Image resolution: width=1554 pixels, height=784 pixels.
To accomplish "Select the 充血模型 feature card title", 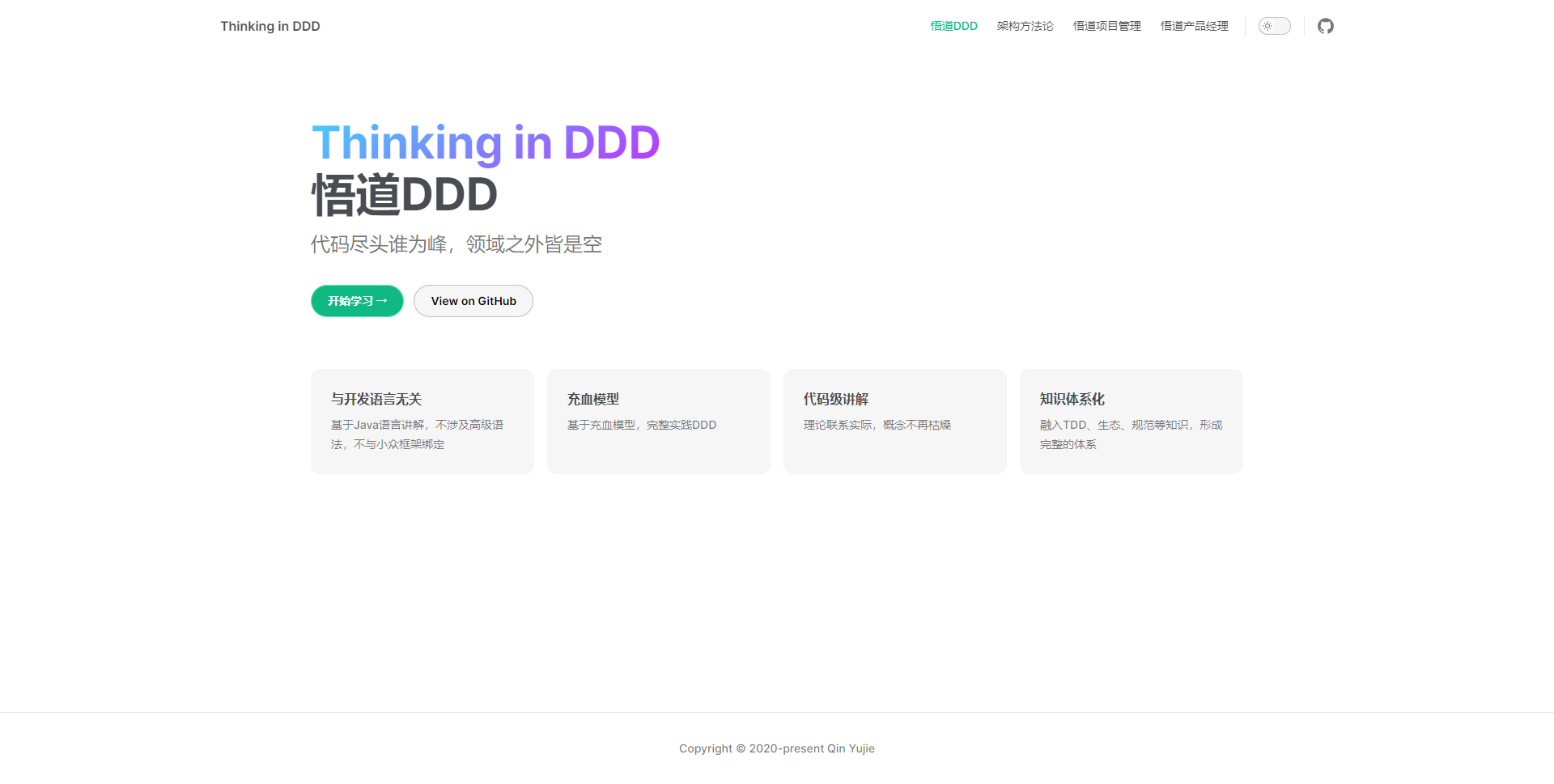I will [x=593, y=399].
